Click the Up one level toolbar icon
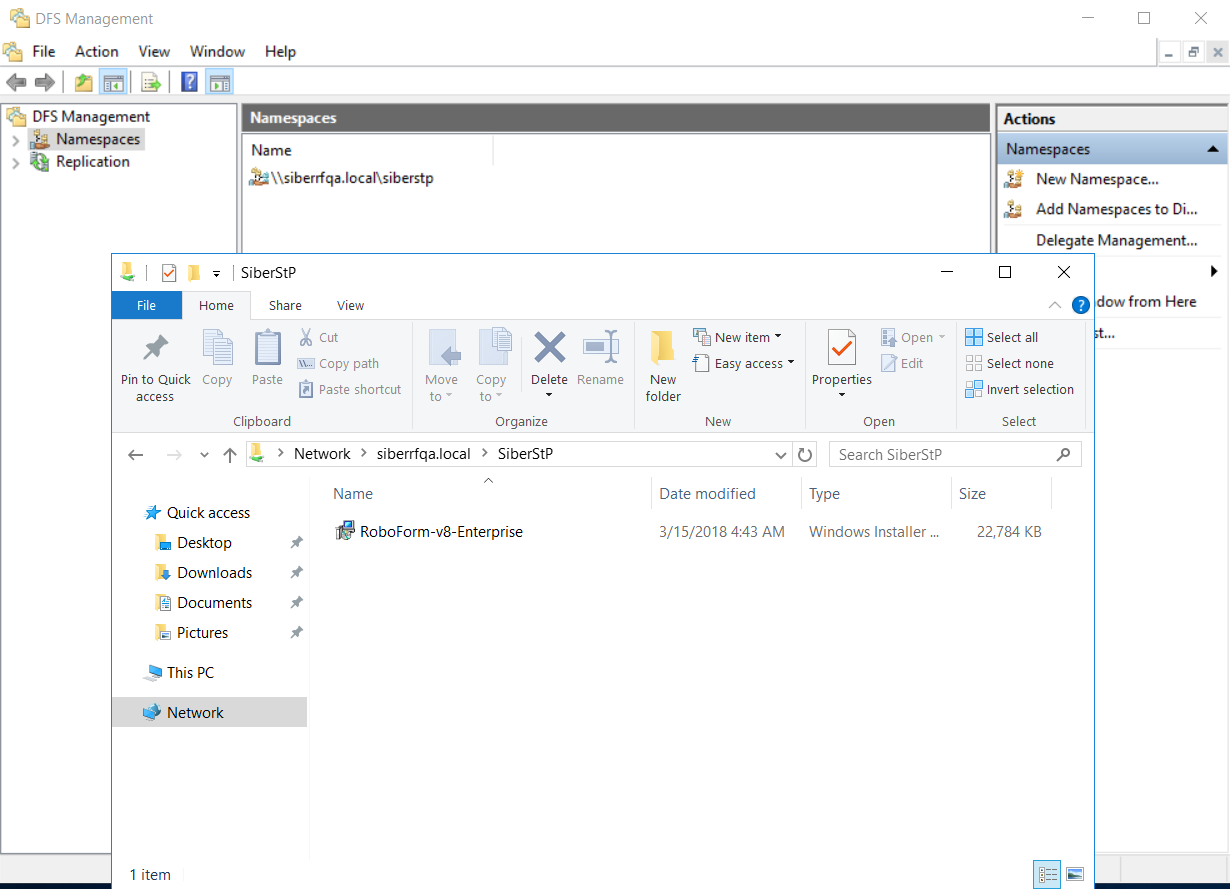The image size is (1230, 889). 84,82
